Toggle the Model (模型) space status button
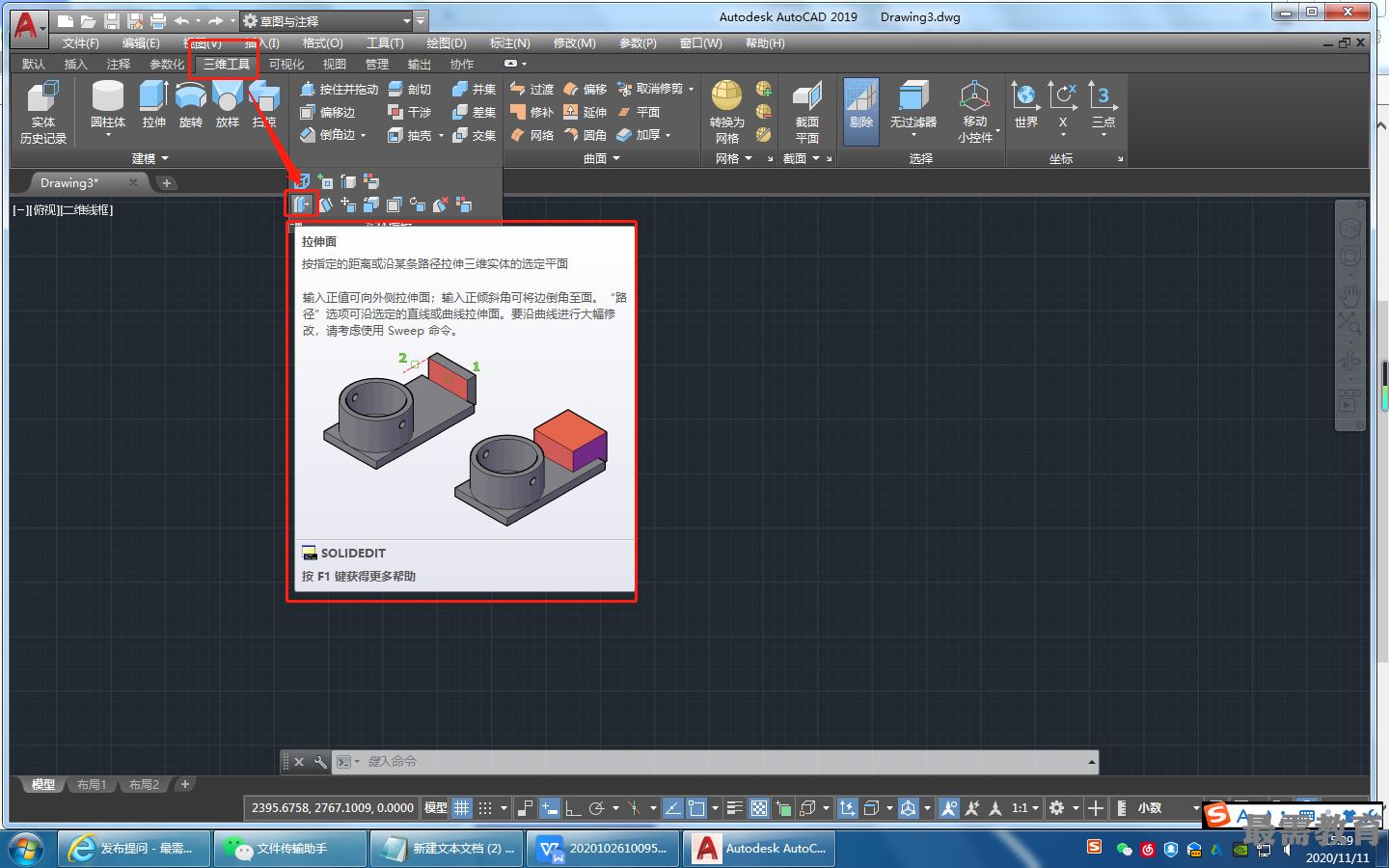The height and width of the screenshot is (868, 1389). (x=436, y=808)
